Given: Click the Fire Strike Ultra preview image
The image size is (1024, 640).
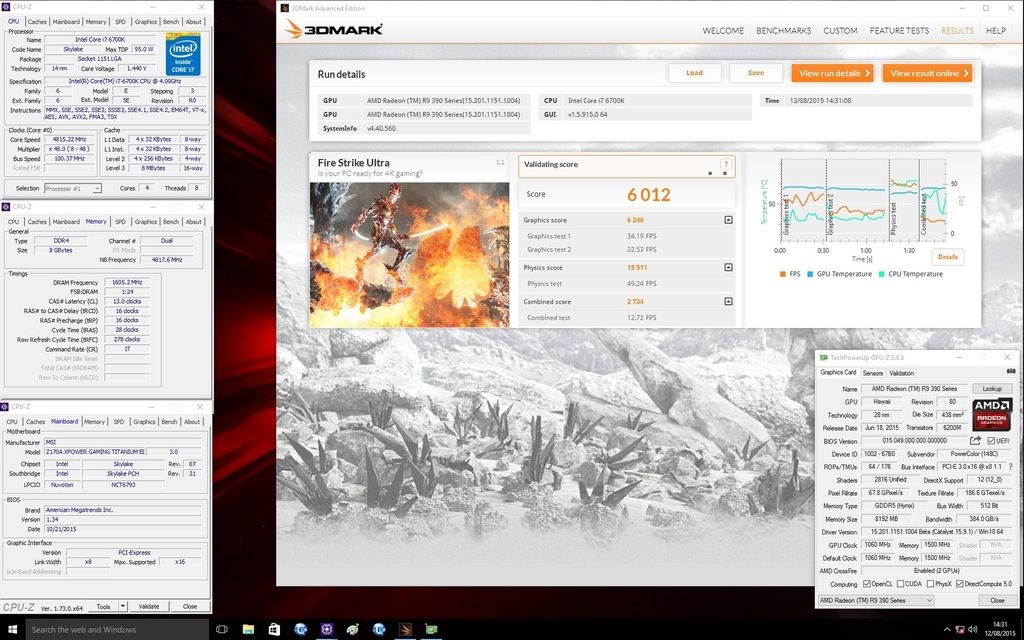Looking at the screenshot, I should (409, 255).
